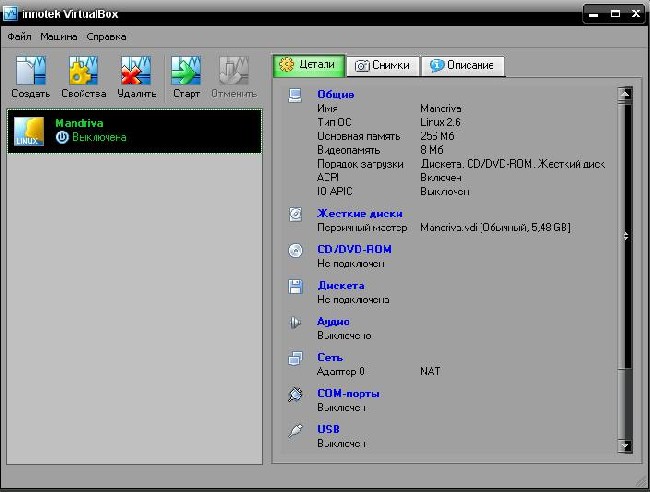Open the Дискета settings link
The width and height of the screenshot is (650, 492).
341,286
